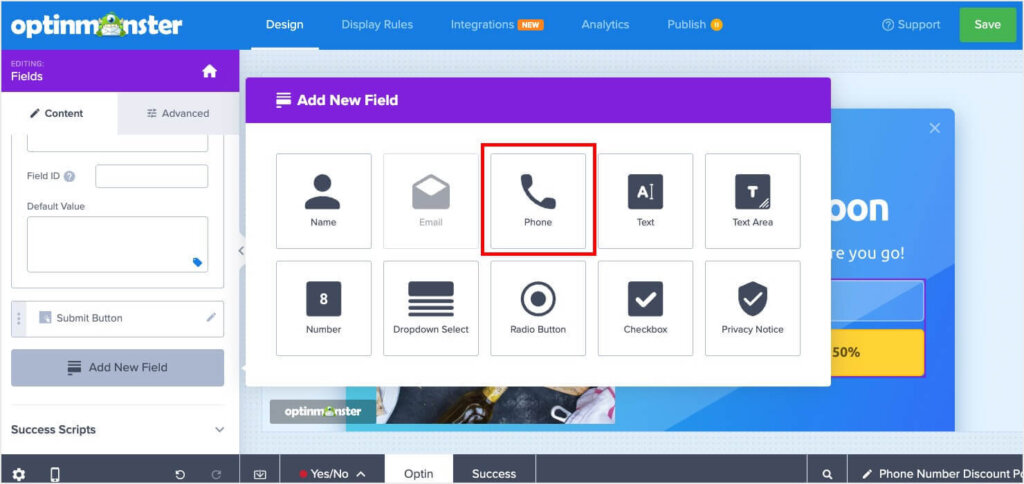Screen dimensions: 1024x484
Task: Open the settings gear in bottom bar
Action: click(x=19, y=474)
